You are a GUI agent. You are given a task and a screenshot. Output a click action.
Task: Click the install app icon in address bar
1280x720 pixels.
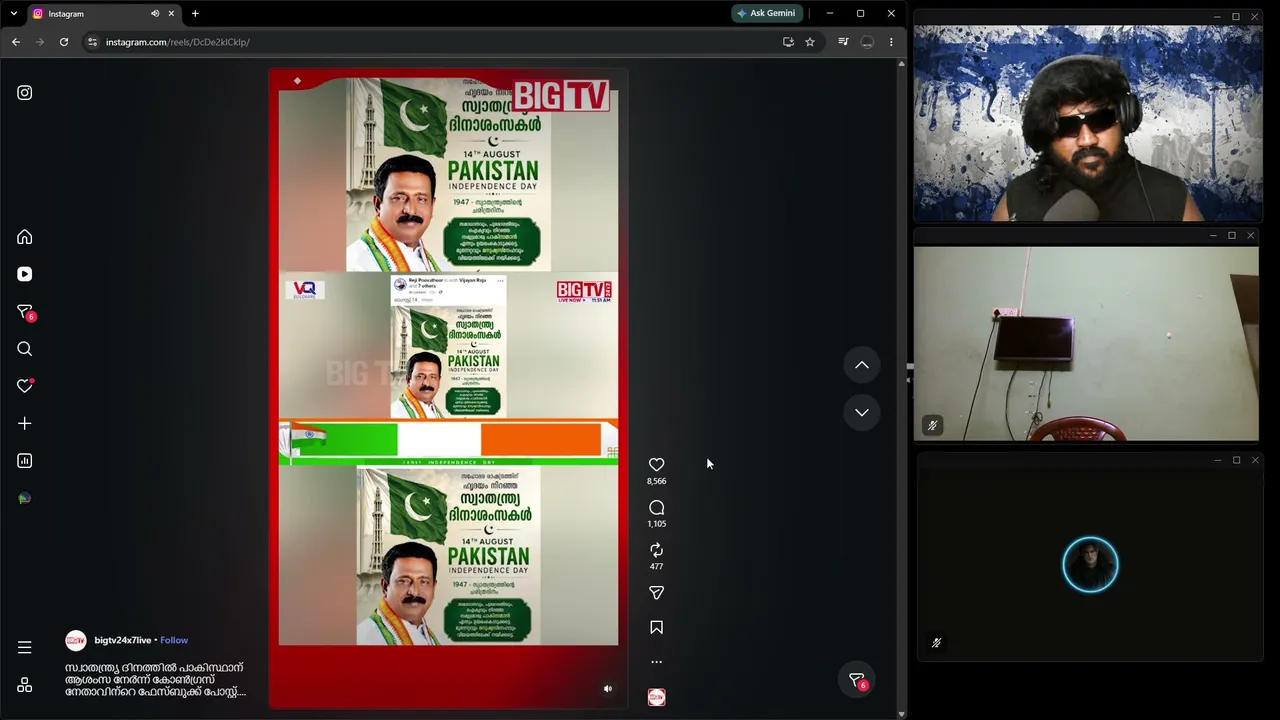coord(788,42)
